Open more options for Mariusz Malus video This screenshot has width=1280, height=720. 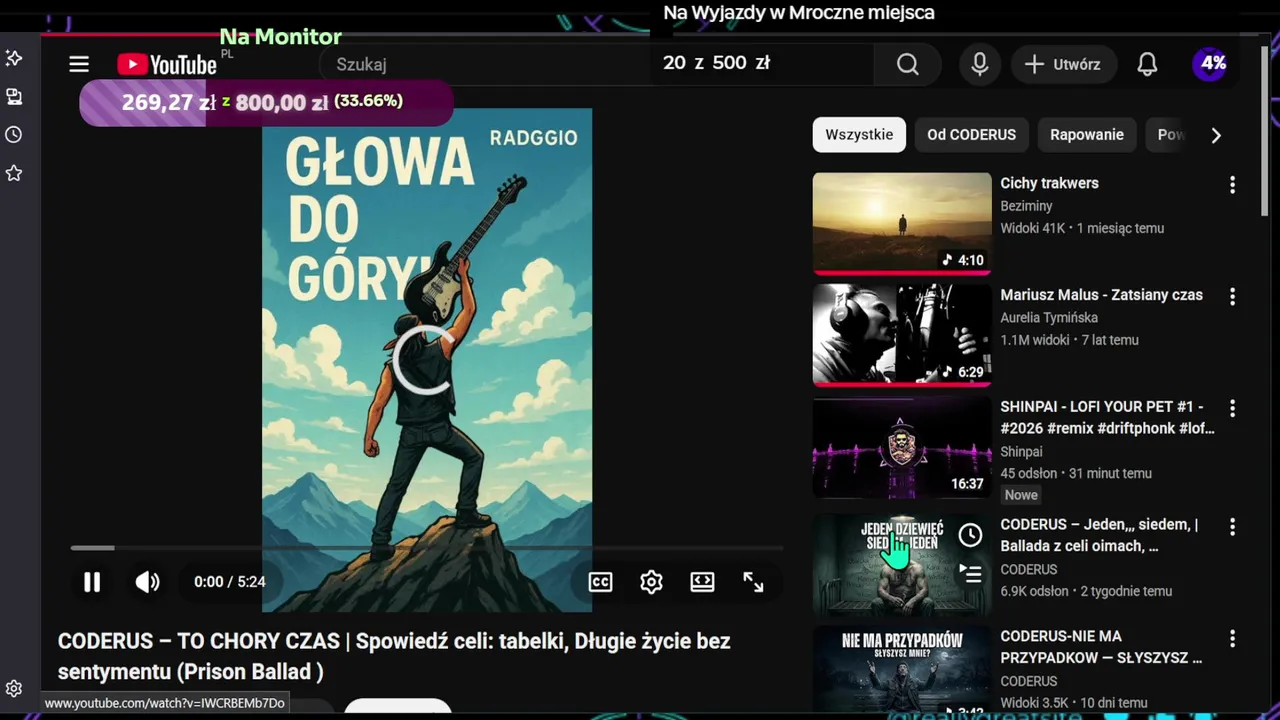click(x=1232, y=297)
